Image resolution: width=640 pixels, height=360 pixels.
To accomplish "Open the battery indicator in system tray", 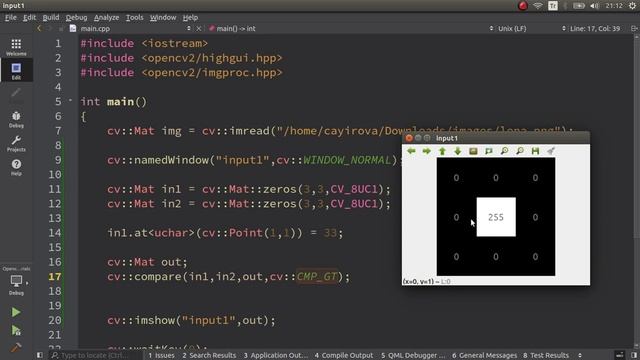I will point(579,6).
